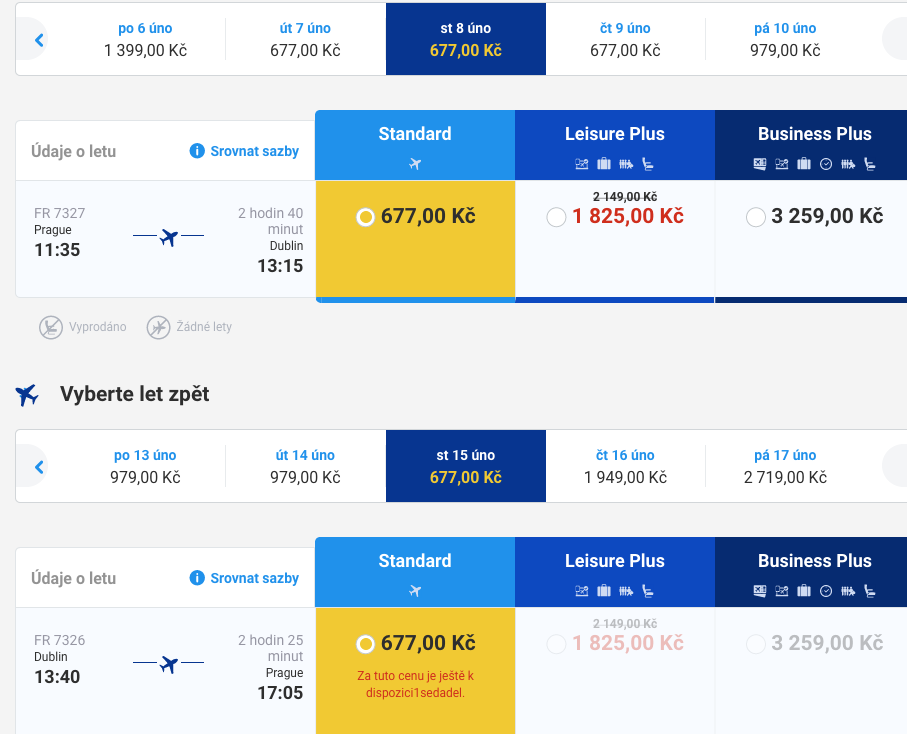Screen dimensions: 907x734
Task: Open Srovnat sazby link for return flight
Action: (255, 578)
